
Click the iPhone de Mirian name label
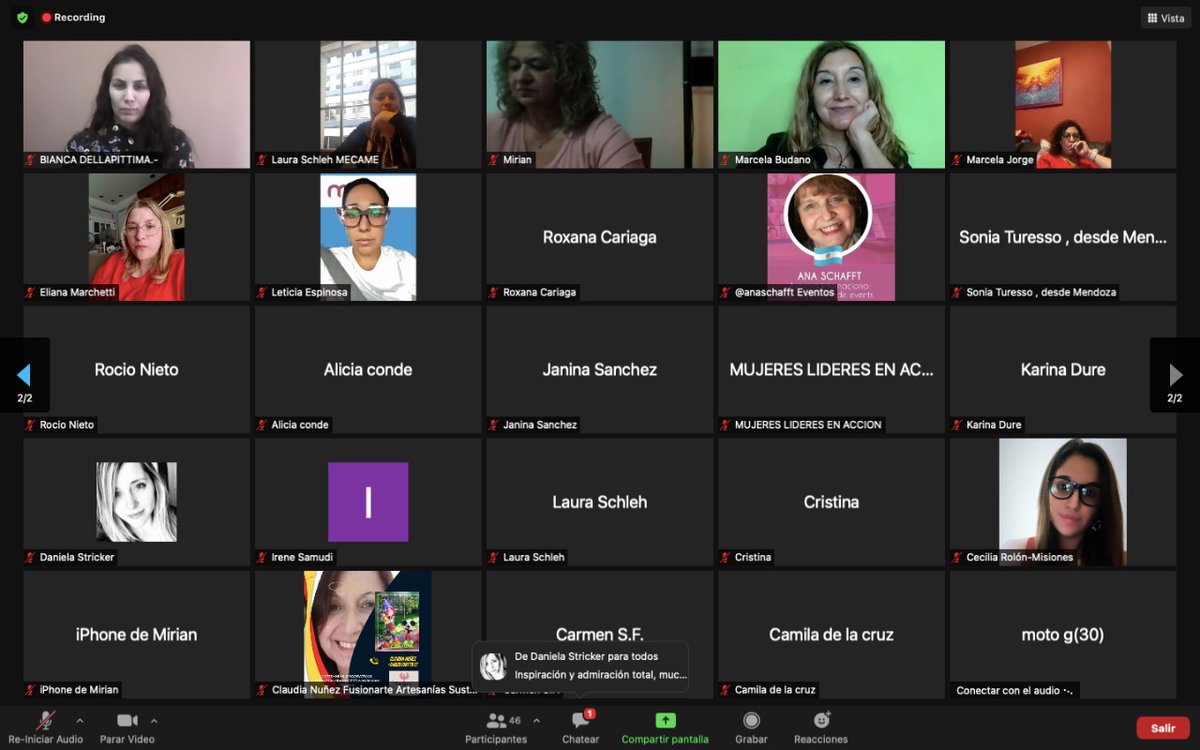79,690
